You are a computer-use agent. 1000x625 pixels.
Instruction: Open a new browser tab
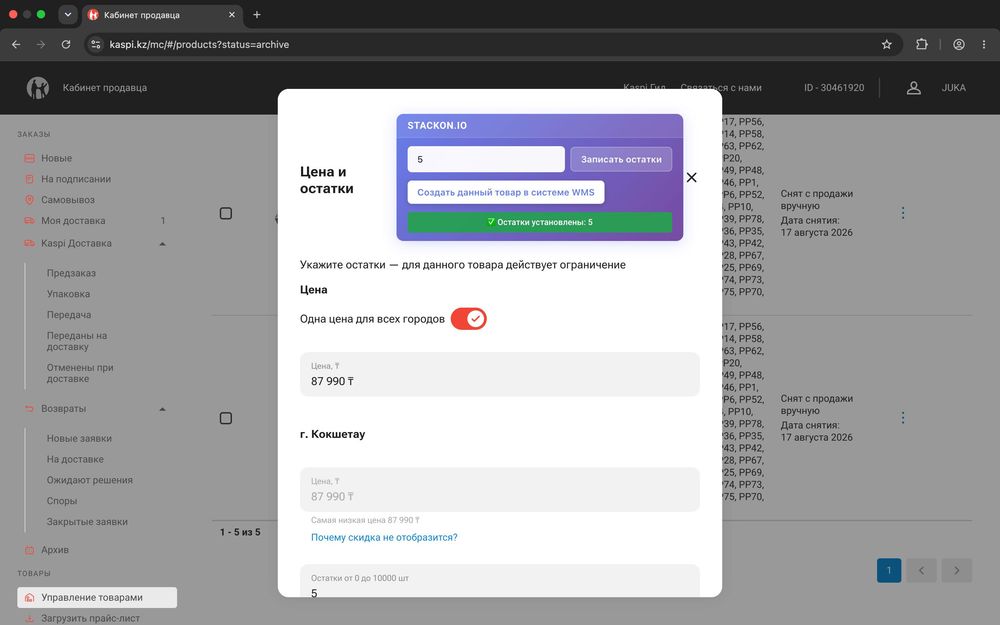pos(256,15)
